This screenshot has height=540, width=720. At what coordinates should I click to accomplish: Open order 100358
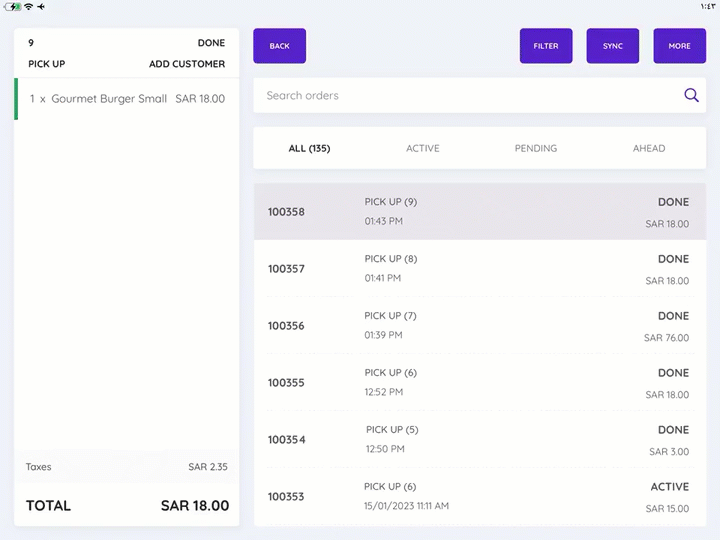tap(479, 212)
